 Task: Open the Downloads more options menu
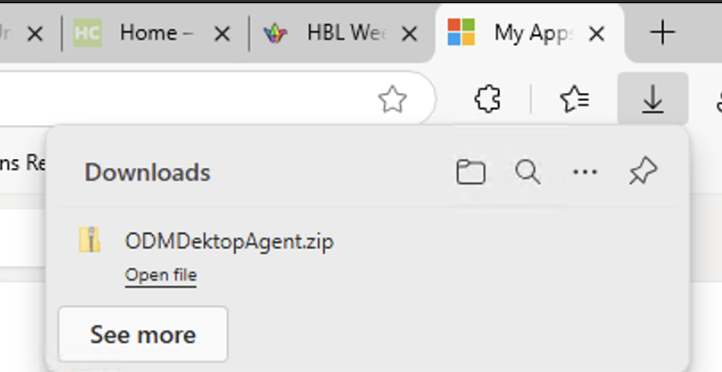coord(585,172)
